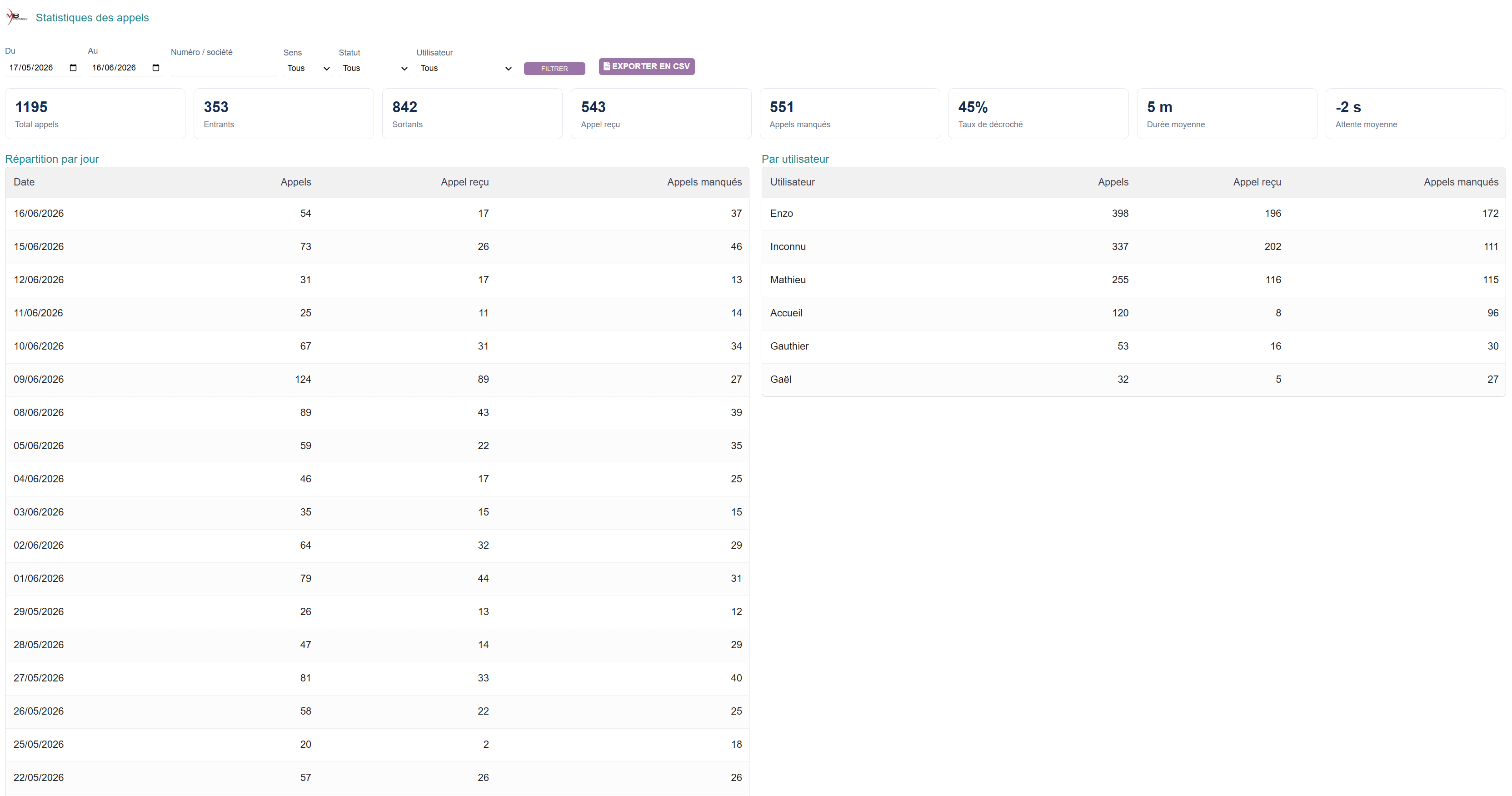Open calendar picker on Au date field
This screenshot has width=1512, height=796.
[155, 67]
